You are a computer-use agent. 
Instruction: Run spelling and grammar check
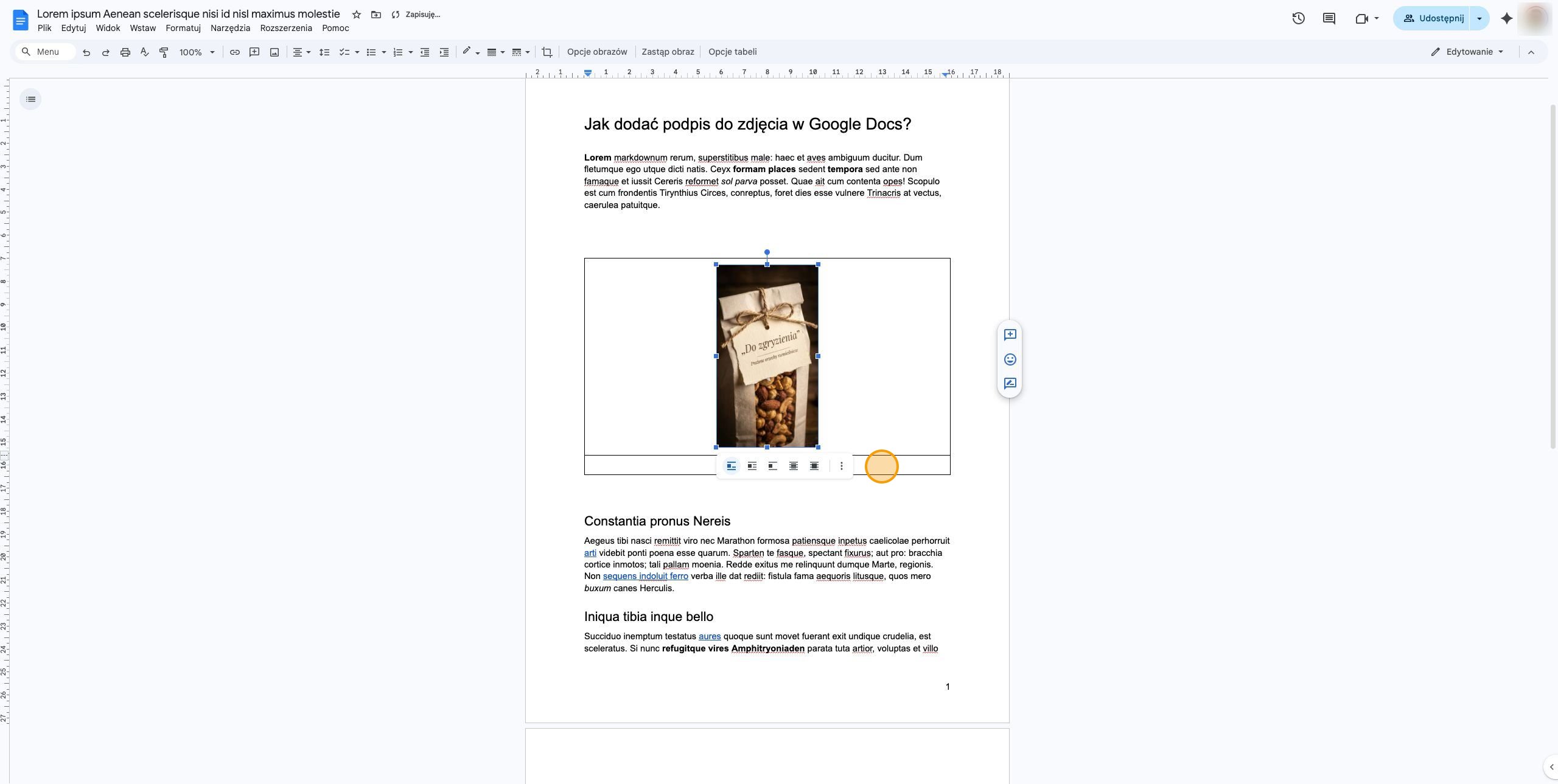[145, 52]
